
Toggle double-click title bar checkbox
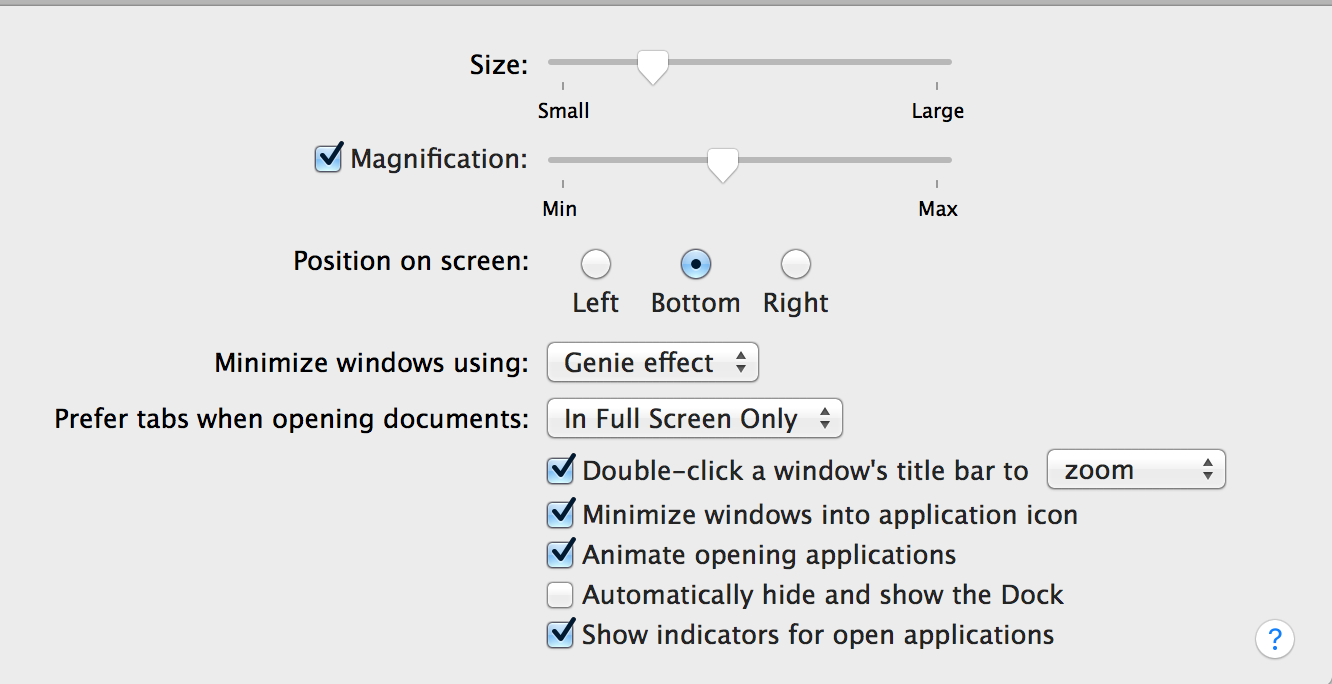tap(560, 470)
